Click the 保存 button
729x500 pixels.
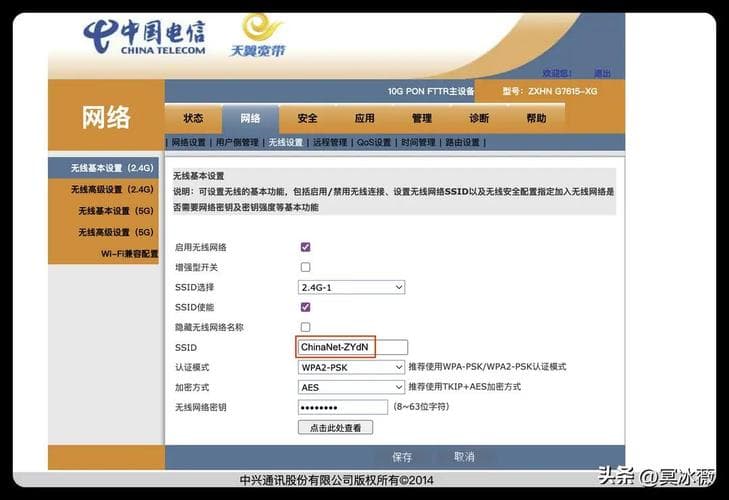pos(402,457)
